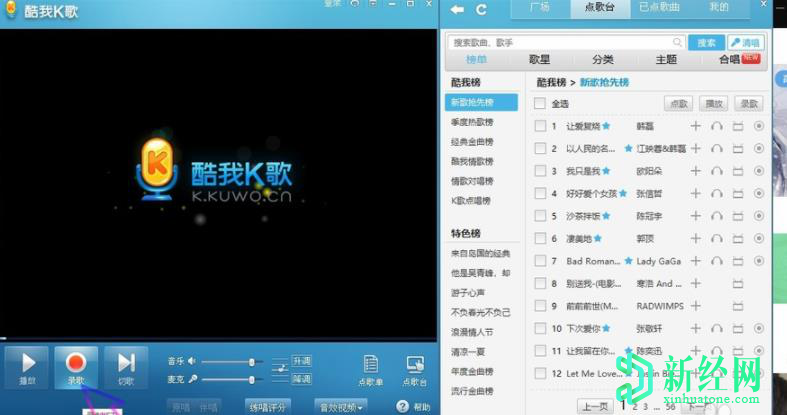Tick the checkbox for song 凄美地

540,239
